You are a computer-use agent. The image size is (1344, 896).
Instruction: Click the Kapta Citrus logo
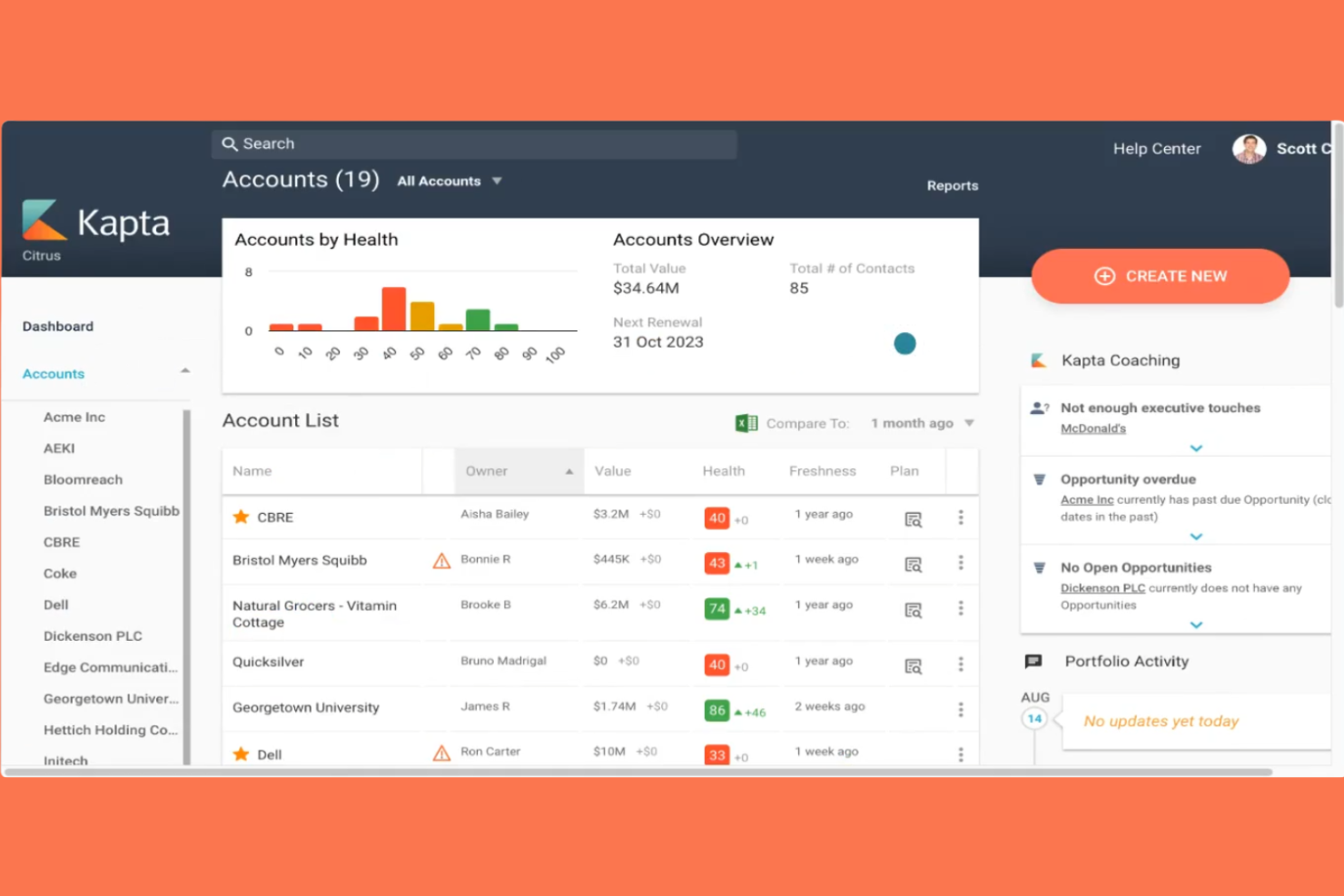pyautogui.click(x=95, y=223)
